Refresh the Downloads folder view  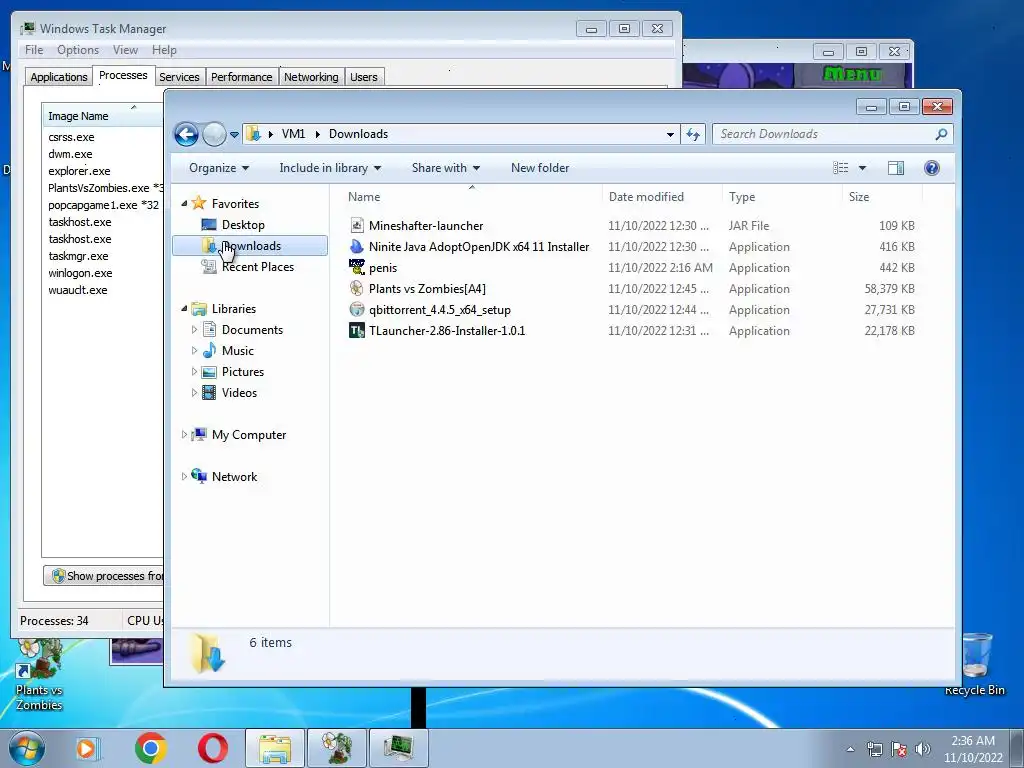tap(692, 135)
